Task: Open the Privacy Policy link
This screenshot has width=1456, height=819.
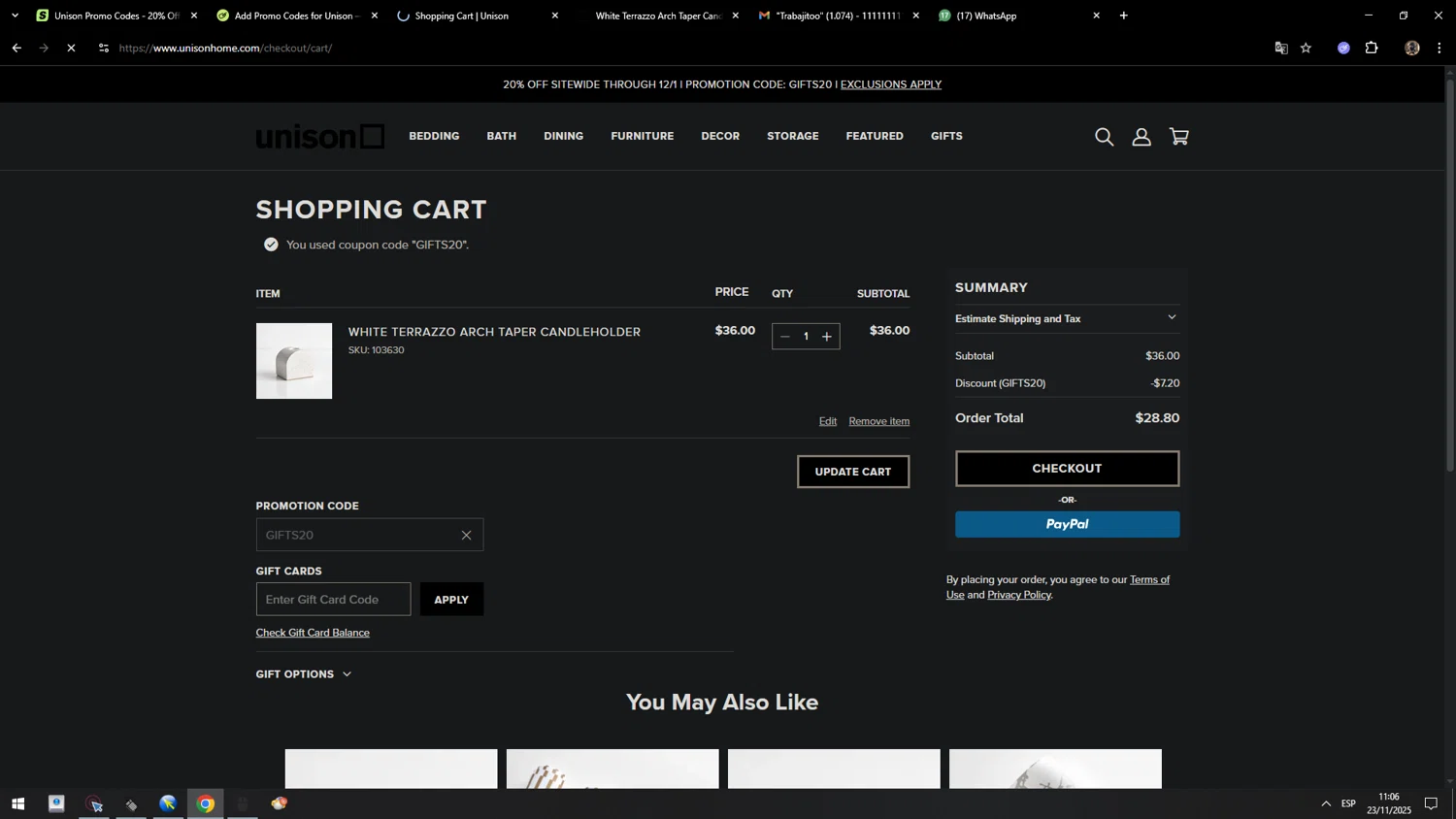Action: pos(1019,595)
